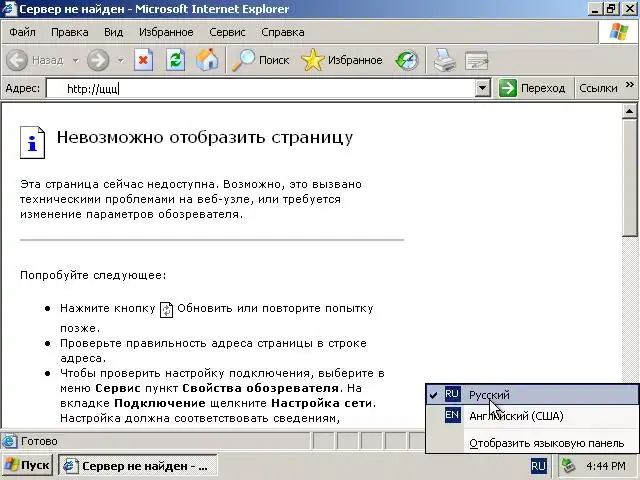Click the Stop icon with red X
This screenshot has height=480, width=640.
pyautogui.click(x=143, y=60)
